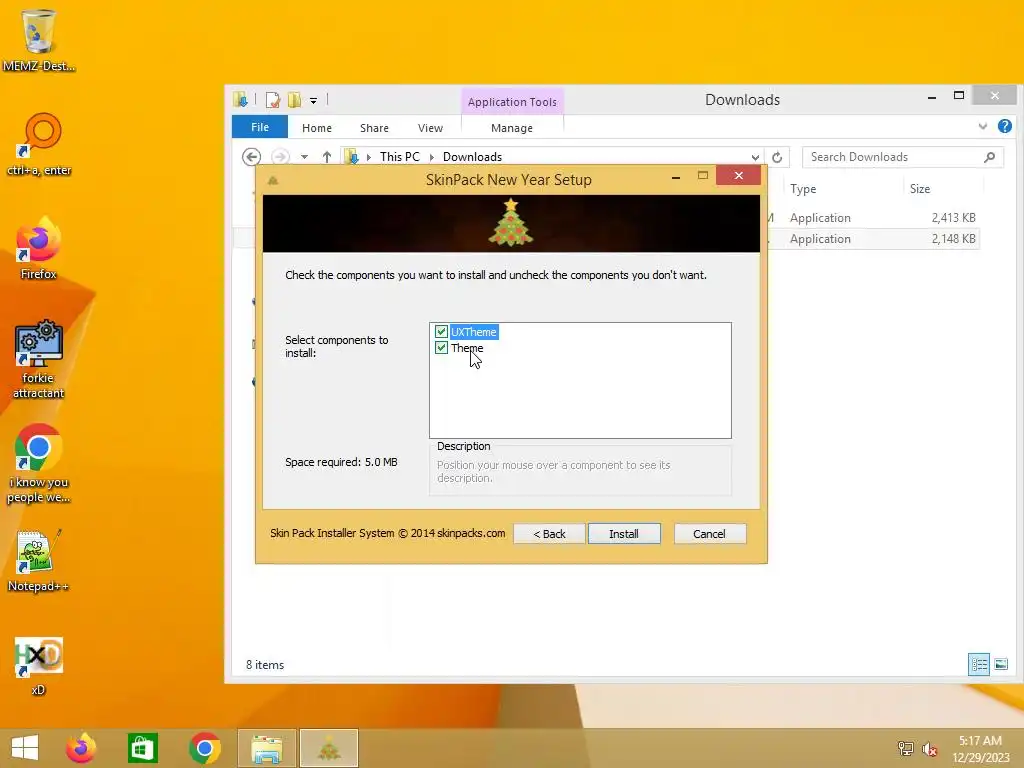Viewport: 1024px width, 768px height.
Task: Switch to SkinPack setup taskbar button
Action: point(329,748)
